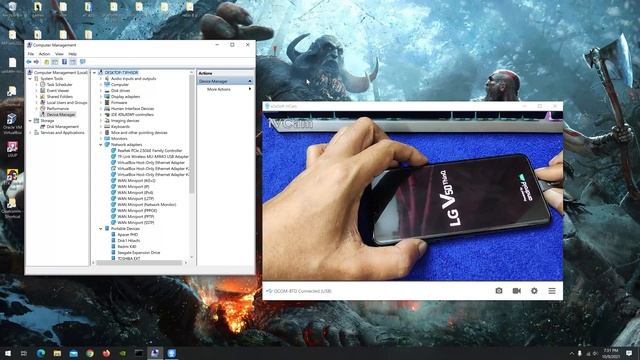Open Google Chrome from the taskbar
Viewport: 640px width, 360px height.
pyautogui.click(x=90, y=353)
